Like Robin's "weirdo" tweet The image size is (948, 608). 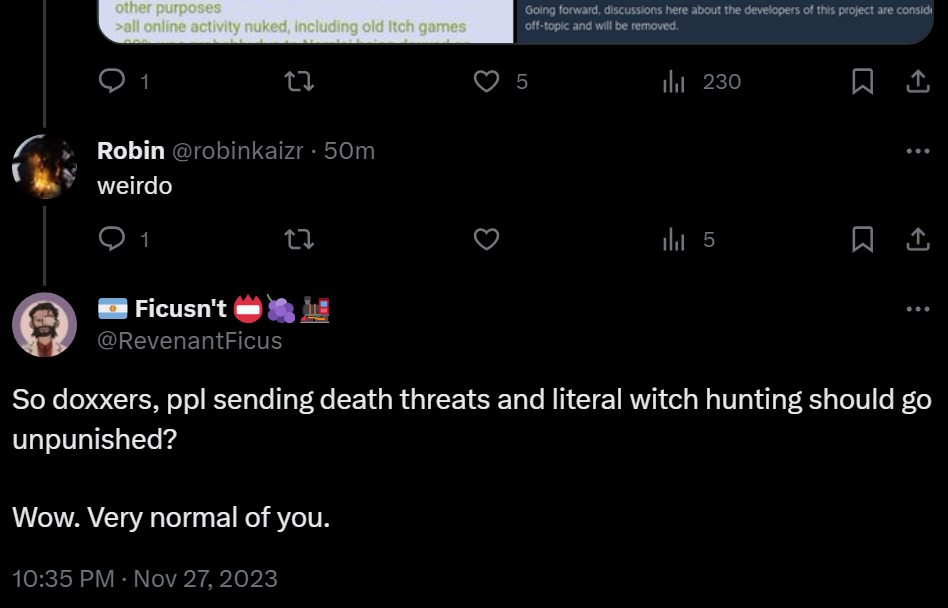tap(486, 240)
